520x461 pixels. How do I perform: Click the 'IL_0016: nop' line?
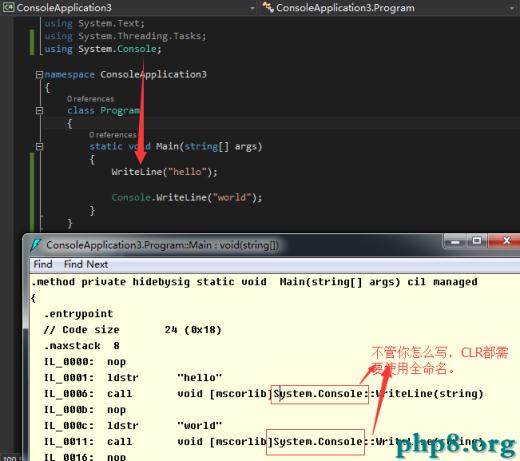click(x=85, y=457)
